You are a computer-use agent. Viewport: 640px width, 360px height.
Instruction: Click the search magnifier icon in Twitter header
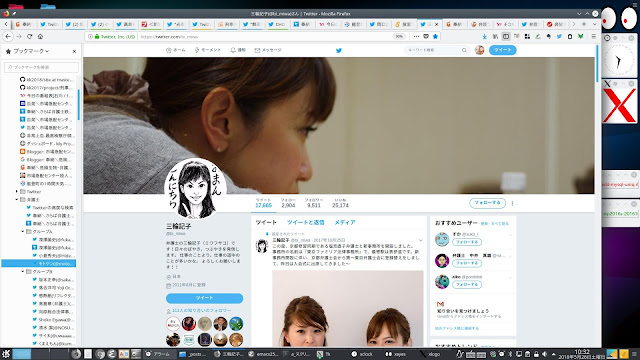coord(464,50)
